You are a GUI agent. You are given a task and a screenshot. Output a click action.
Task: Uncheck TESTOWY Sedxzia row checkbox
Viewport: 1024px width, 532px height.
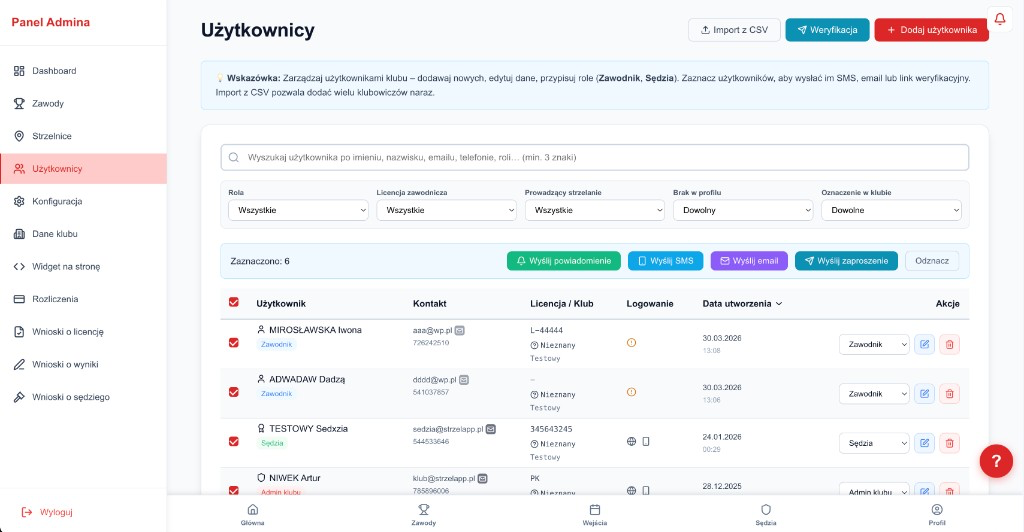234,441
